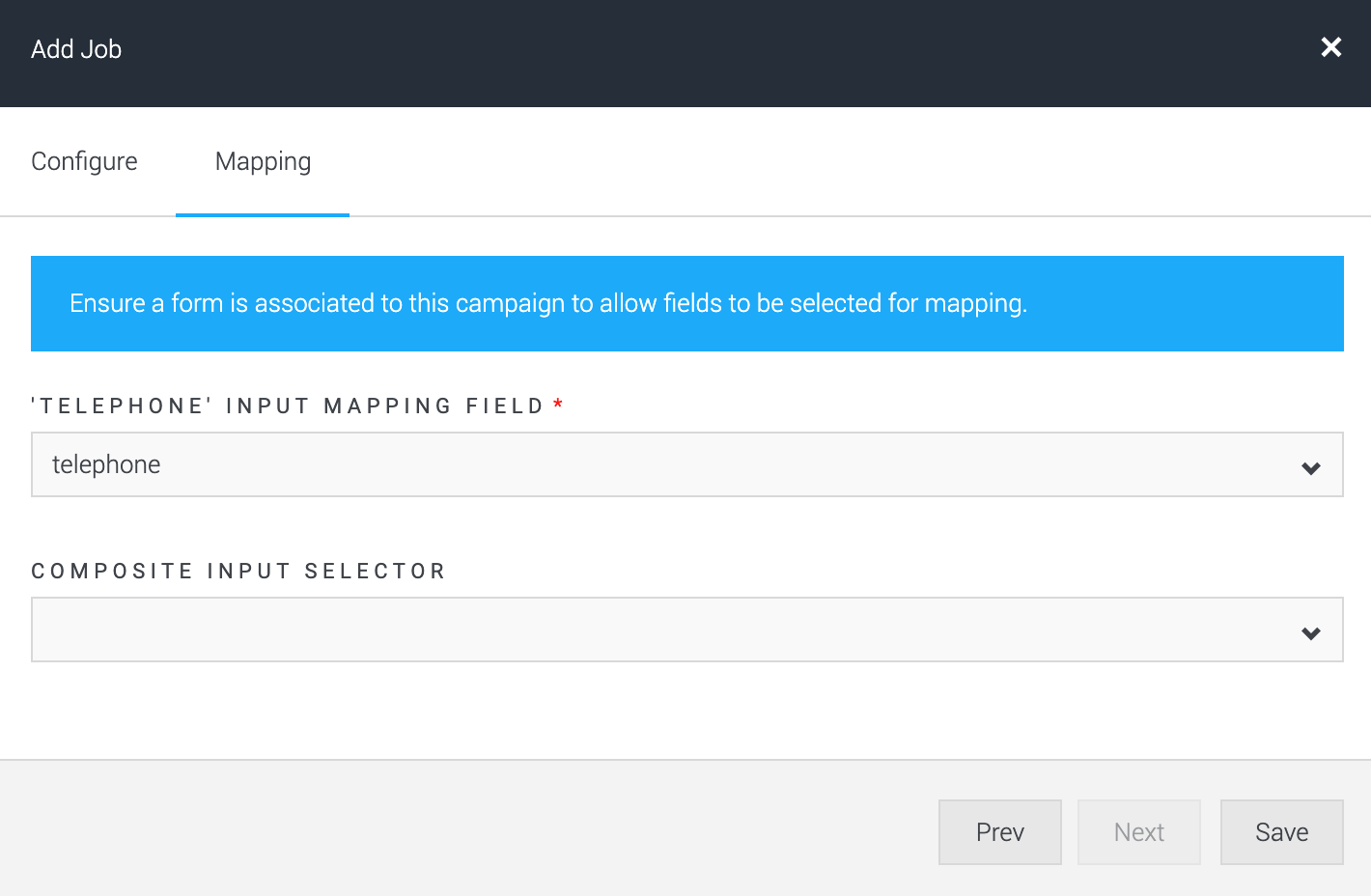This screenshot has width=1371, height=896.
Task: Go back with the Prev button
Action: click(999, 832)
